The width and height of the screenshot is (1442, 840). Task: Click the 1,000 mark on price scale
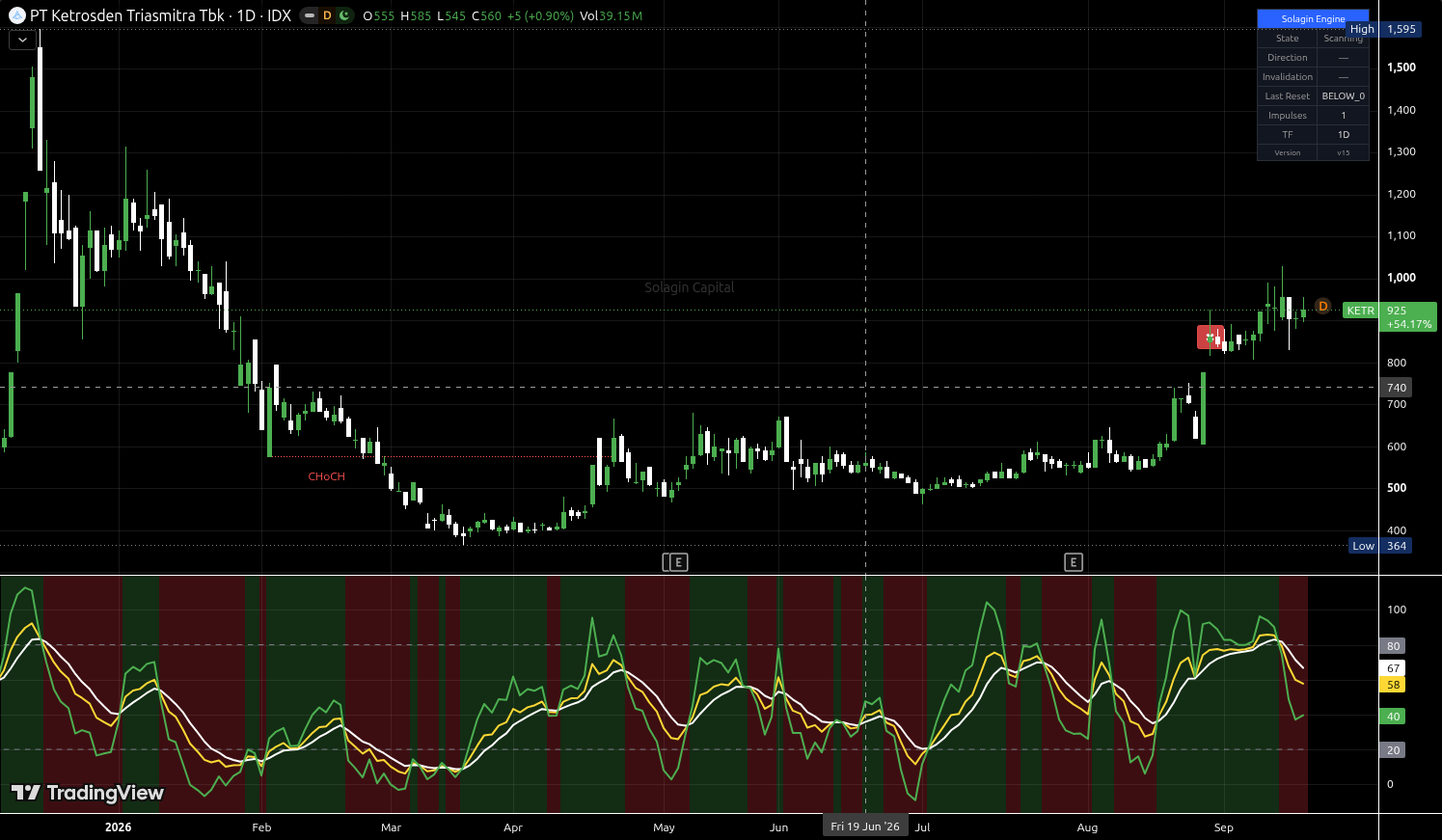click(1401, 278)
